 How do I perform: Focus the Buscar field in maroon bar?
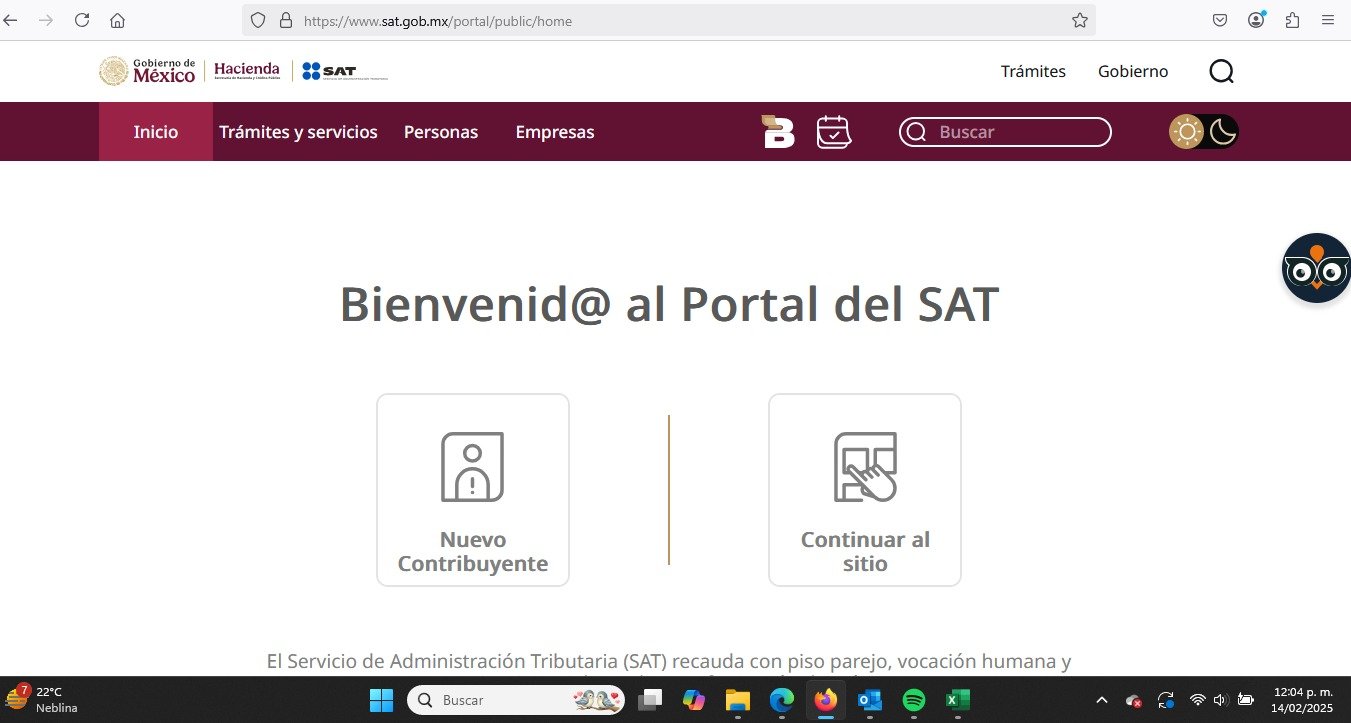1005,132
